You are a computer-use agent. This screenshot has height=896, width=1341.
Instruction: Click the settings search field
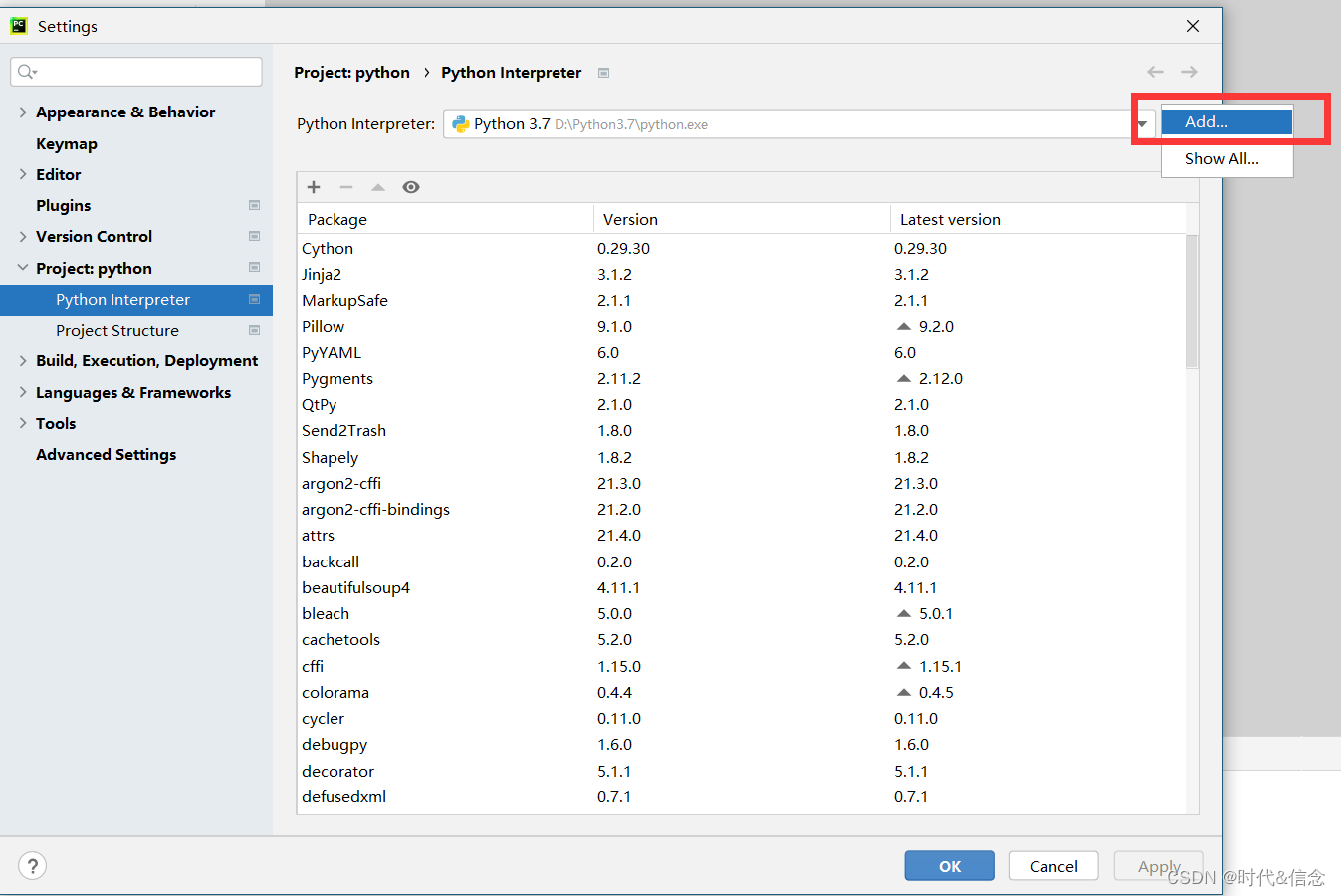click(x=136, y=72)
